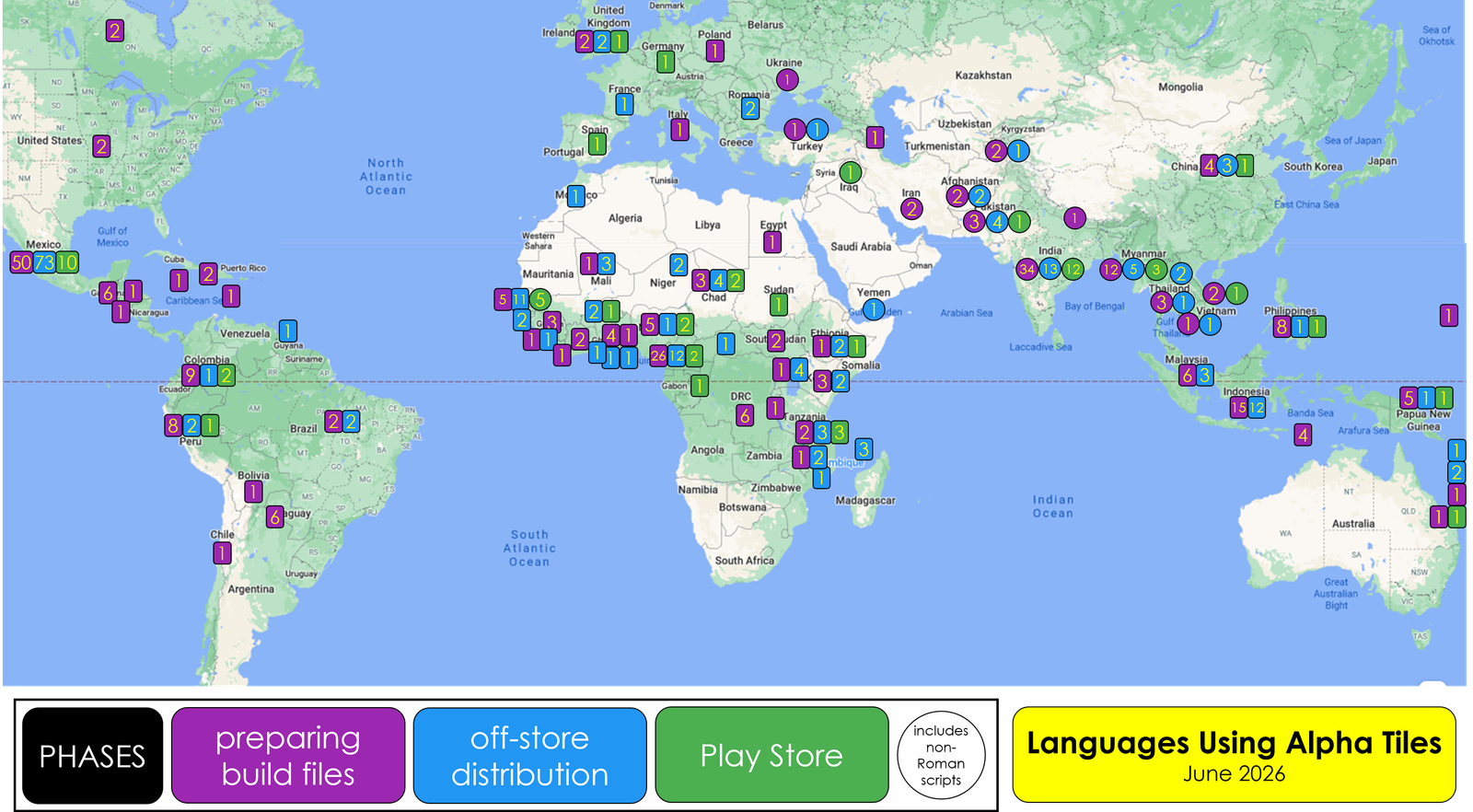1473x812 pixels.
Task: Click the 'Argentina' map label
Action: [x=250, y=589]
